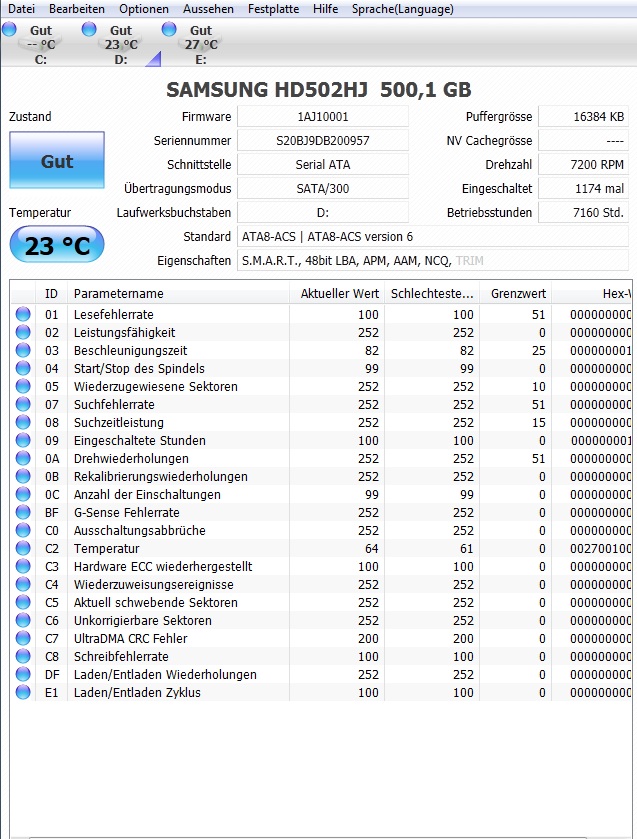The height and width of the screenshot is (839, 637).
Task: Click the Parametername column header
Action: 178,294
